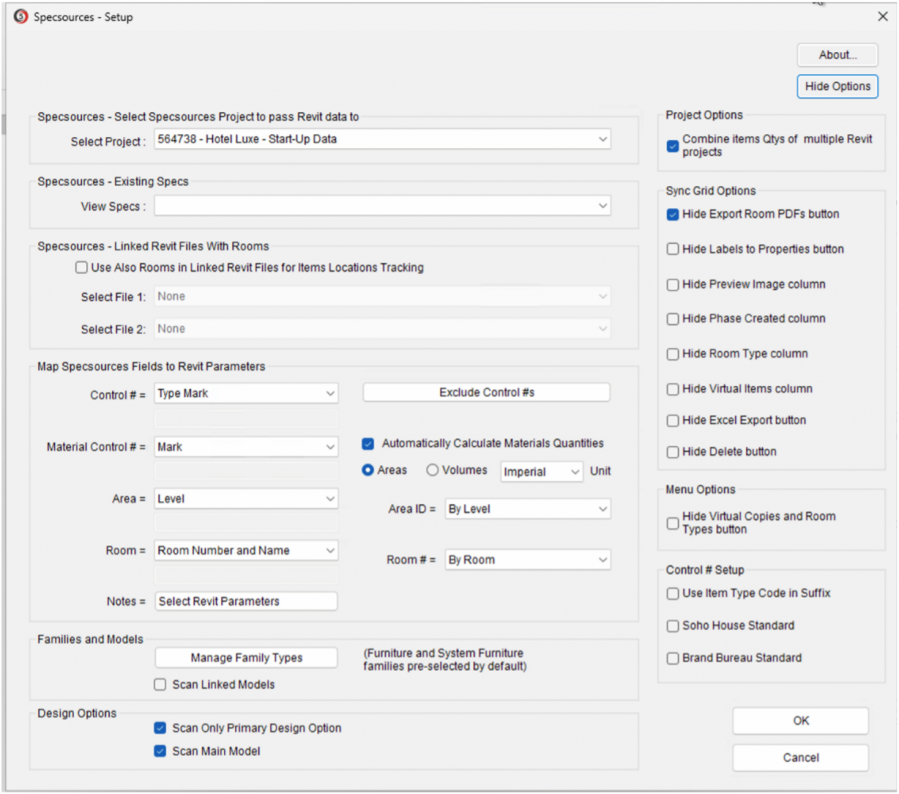Open the Area Level dropdown
The height and width of the screenshot is (794, 899).
point(246,499)
